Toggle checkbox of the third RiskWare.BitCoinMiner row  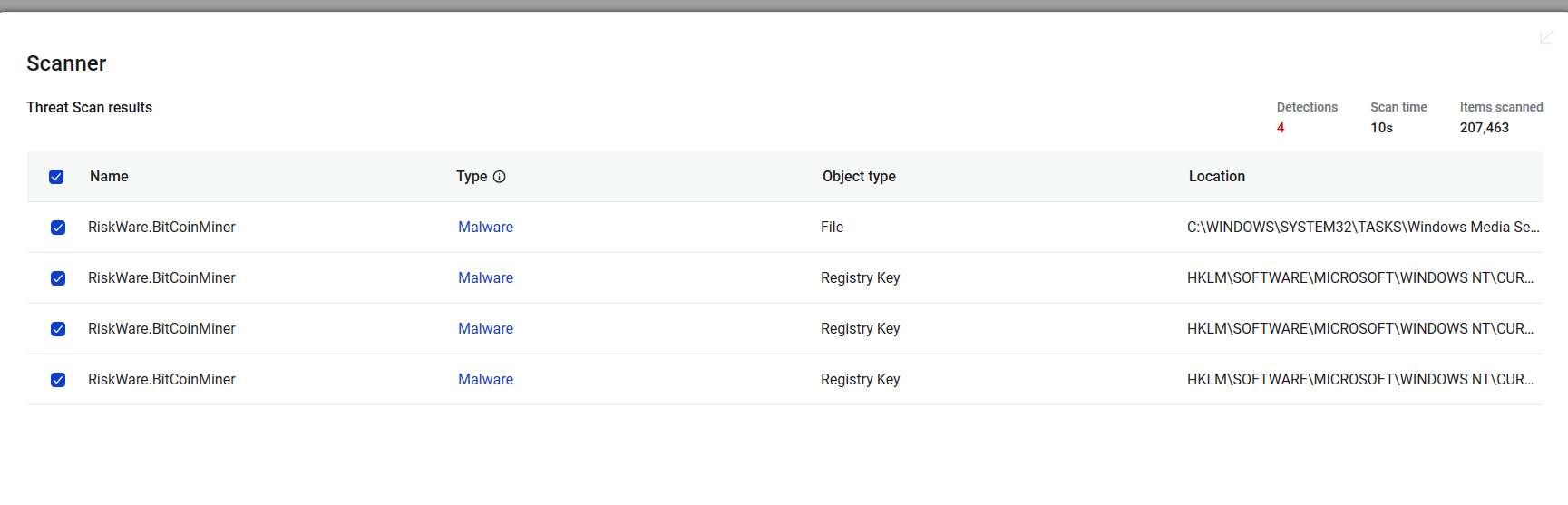(58, 329)
